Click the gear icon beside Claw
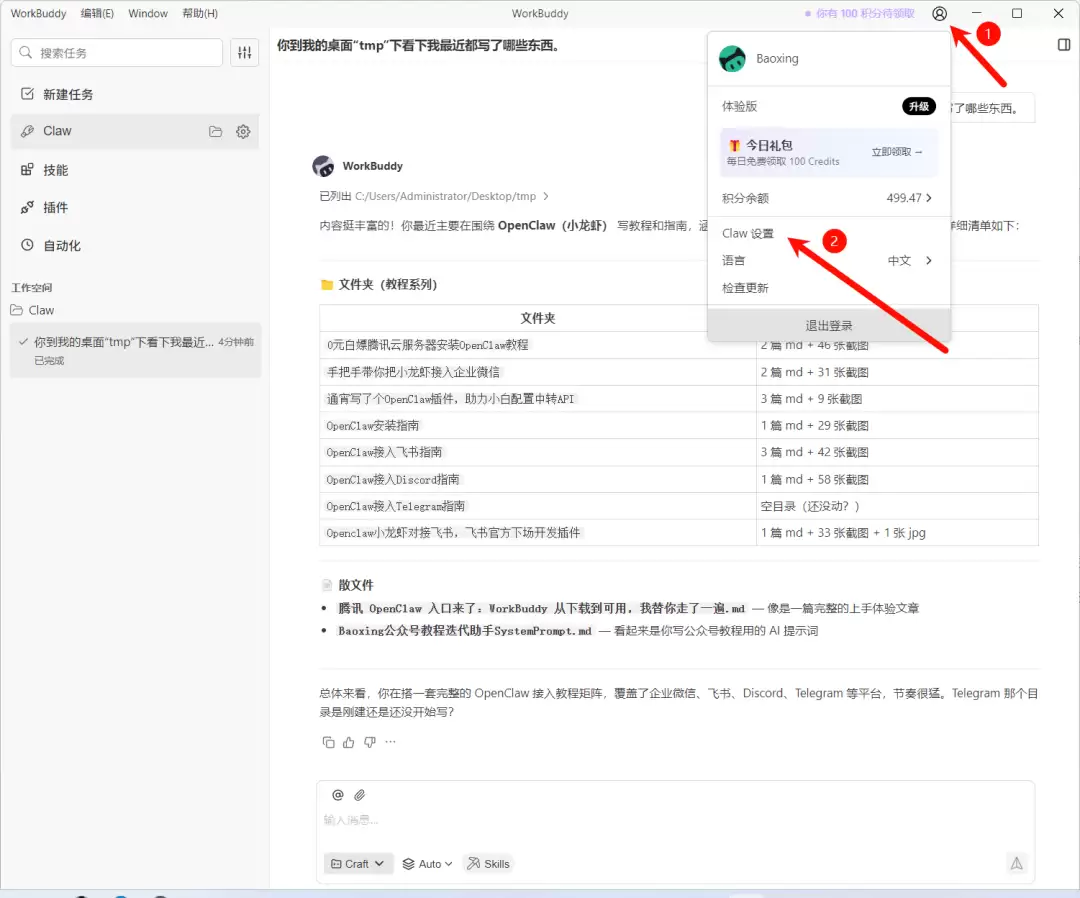The height and width of the screenshot is (898, 1080). (x=243, y=132)
